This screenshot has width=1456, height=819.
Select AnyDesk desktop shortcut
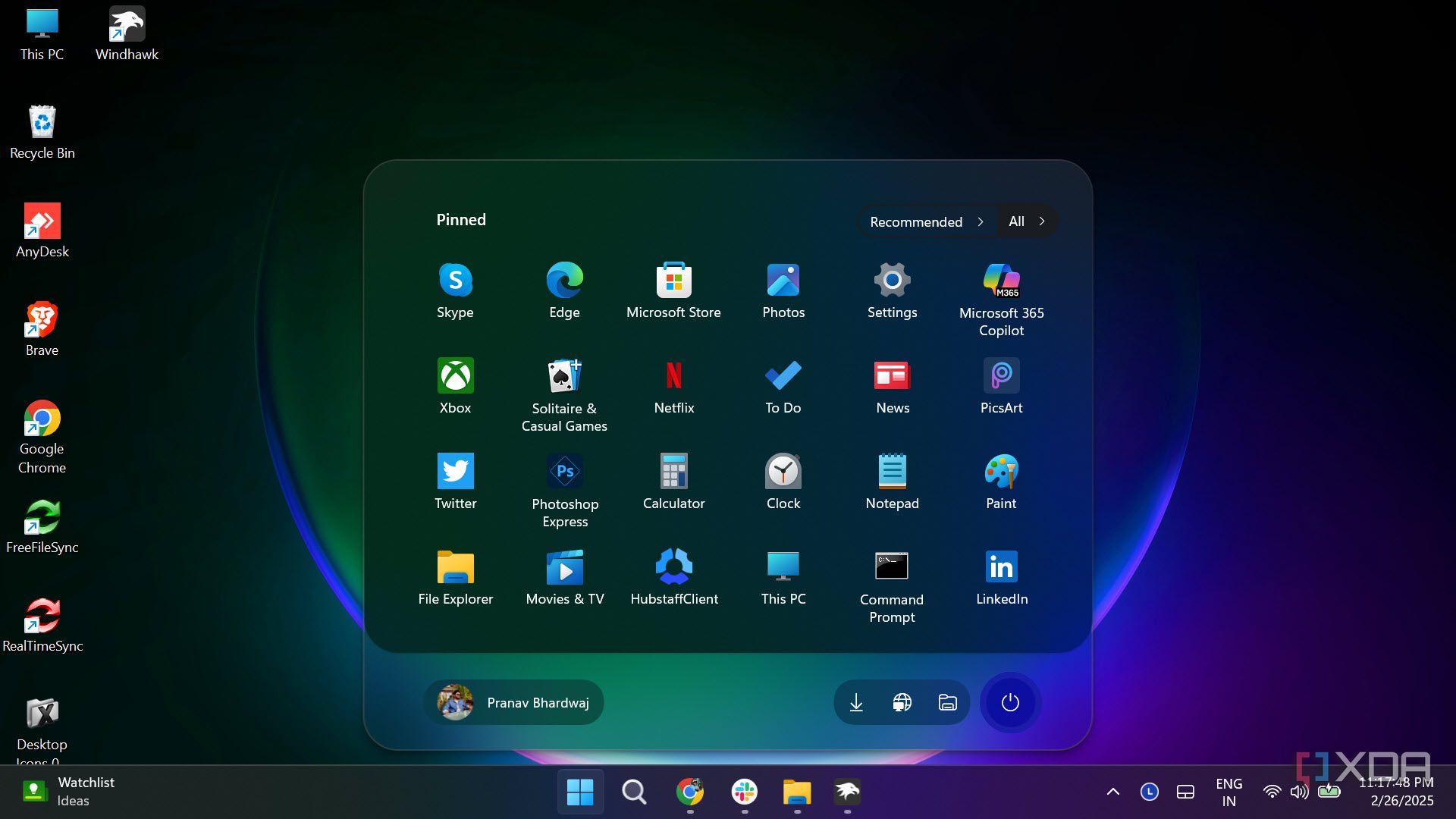pos(42,231)
